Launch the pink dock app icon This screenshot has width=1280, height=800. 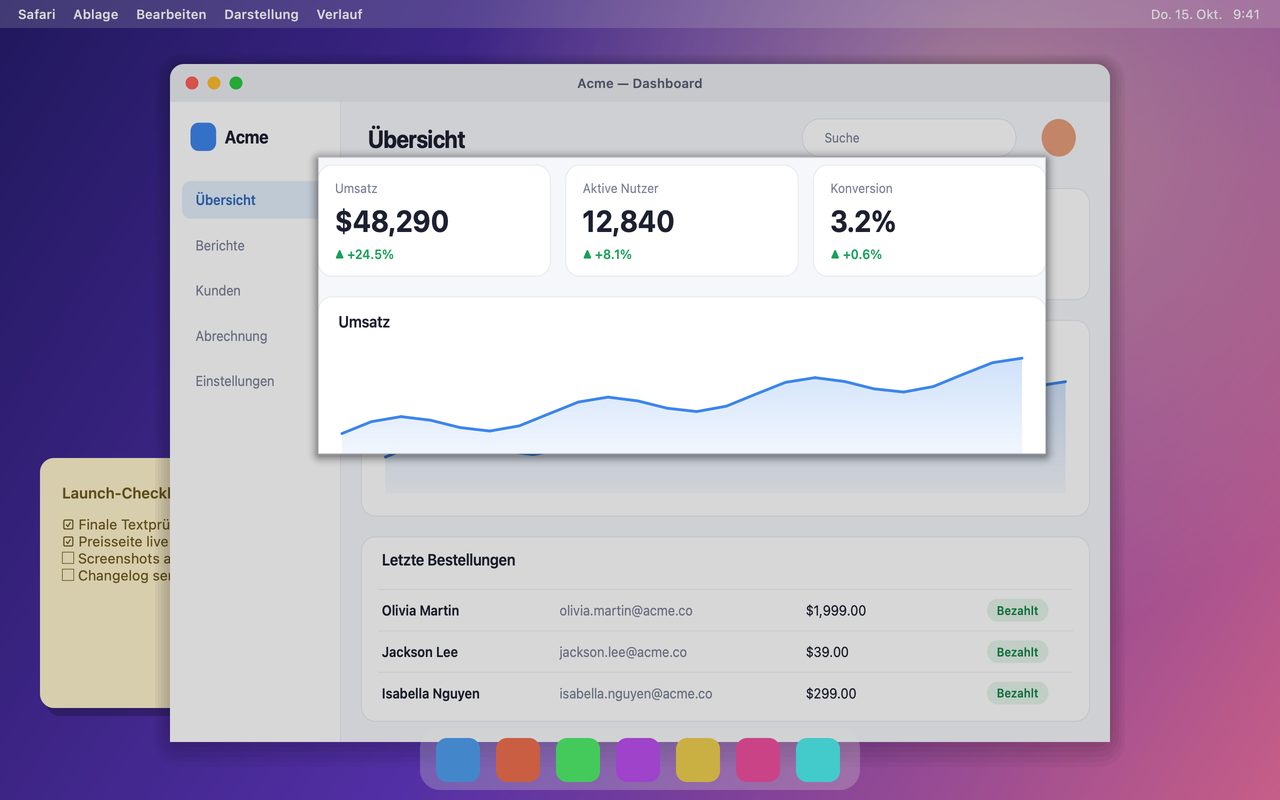click(758, 760)
